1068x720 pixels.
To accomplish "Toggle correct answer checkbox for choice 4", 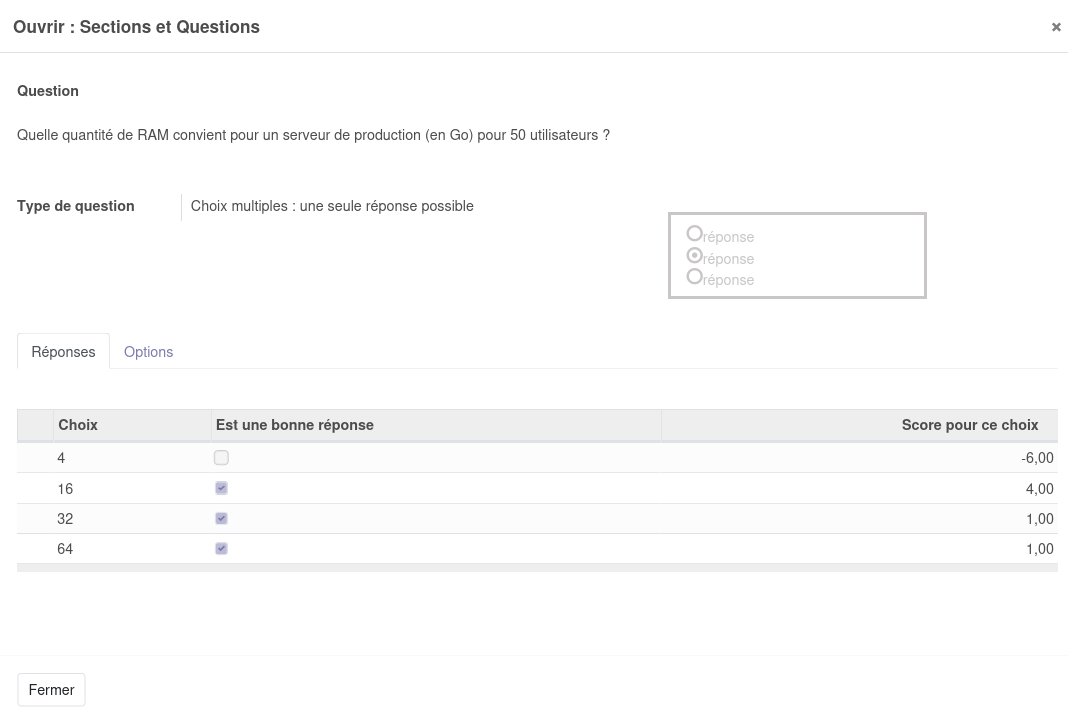I will click(x=221, y=458).
